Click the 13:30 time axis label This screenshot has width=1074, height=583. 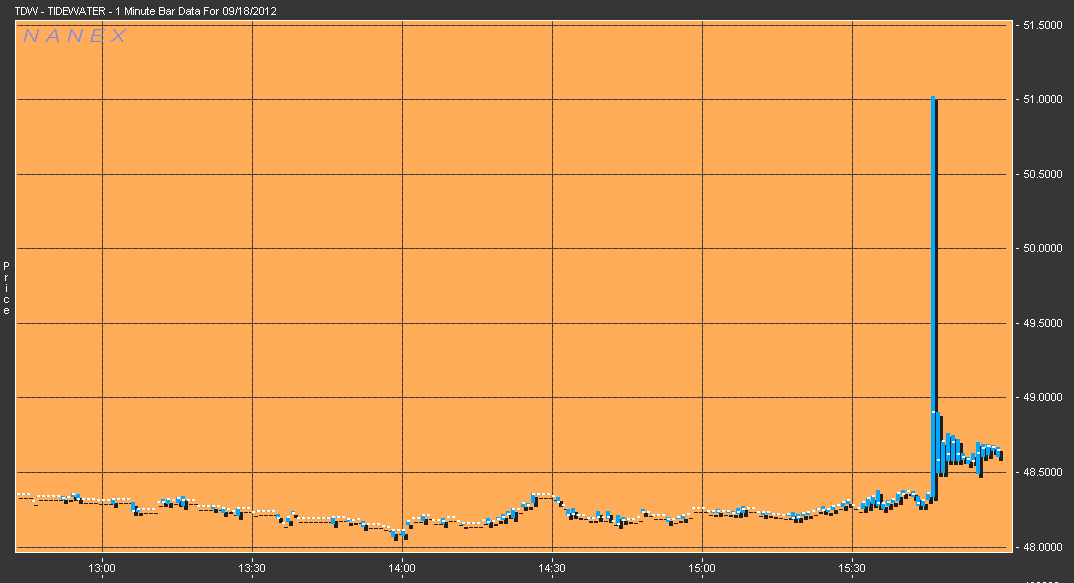click(x=252, y=568)
